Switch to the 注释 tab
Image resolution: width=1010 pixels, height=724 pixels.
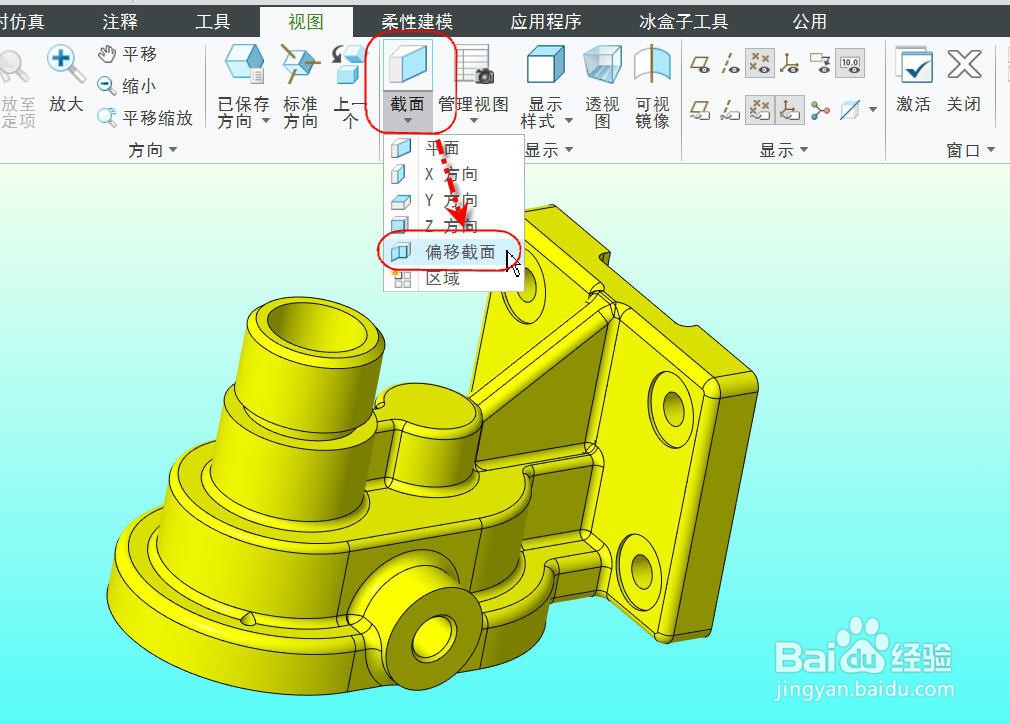(120, 21)
